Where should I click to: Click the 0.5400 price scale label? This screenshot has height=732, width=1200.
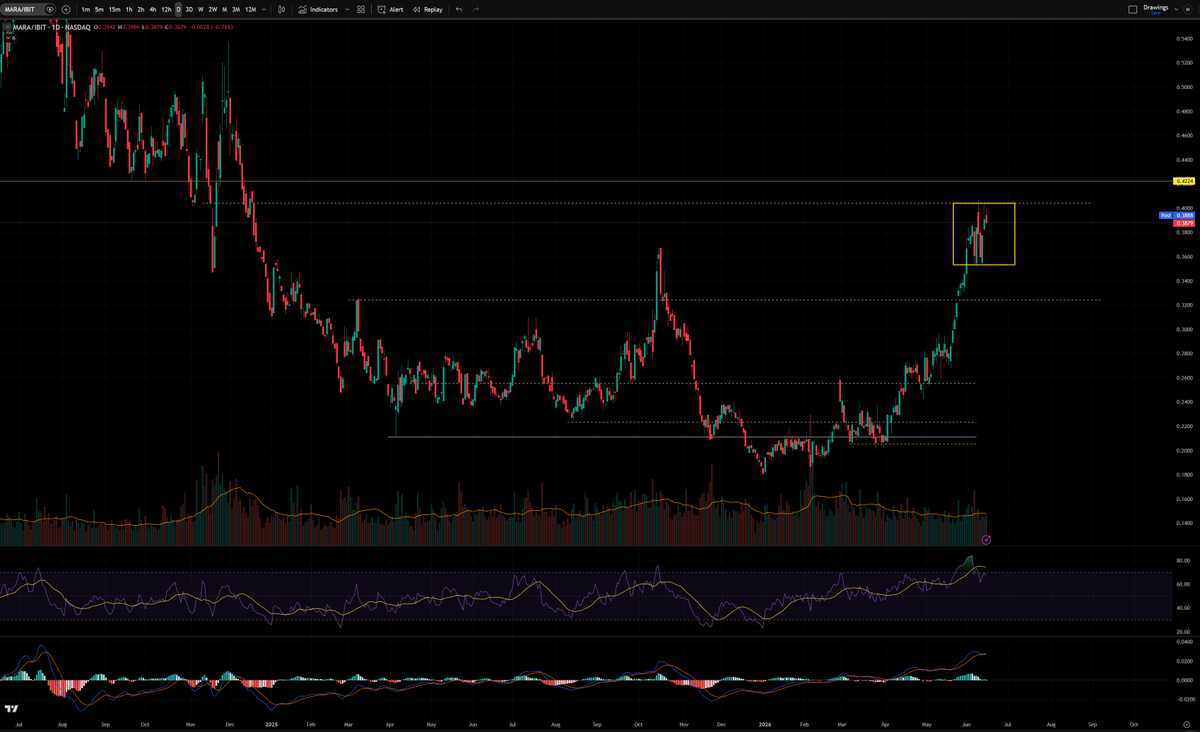1183,38
